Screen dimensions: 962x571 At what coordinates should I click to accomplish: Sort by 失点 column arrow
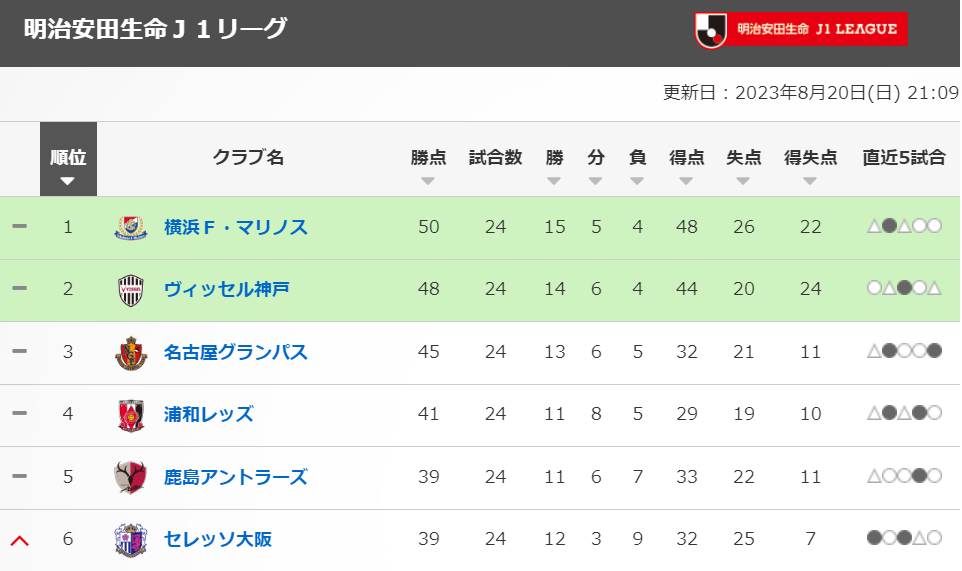[x=743, y=181]
